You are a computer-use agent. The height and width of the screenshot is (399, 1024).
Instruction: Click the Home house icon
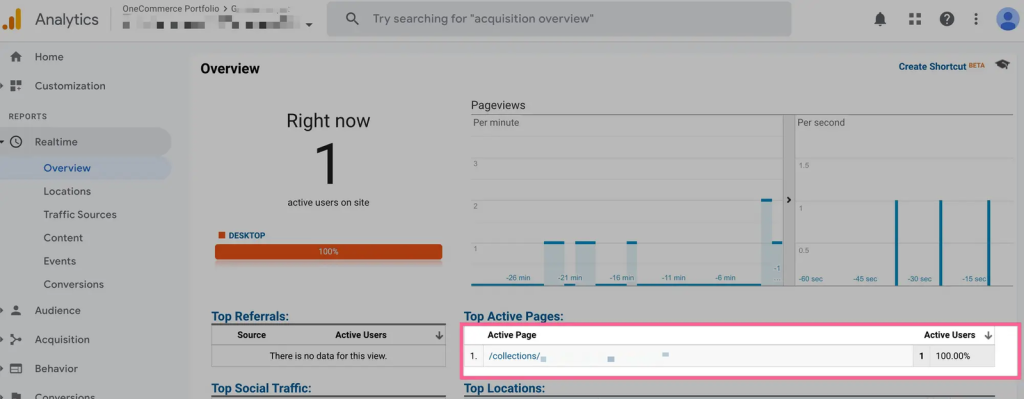point(16,57)
